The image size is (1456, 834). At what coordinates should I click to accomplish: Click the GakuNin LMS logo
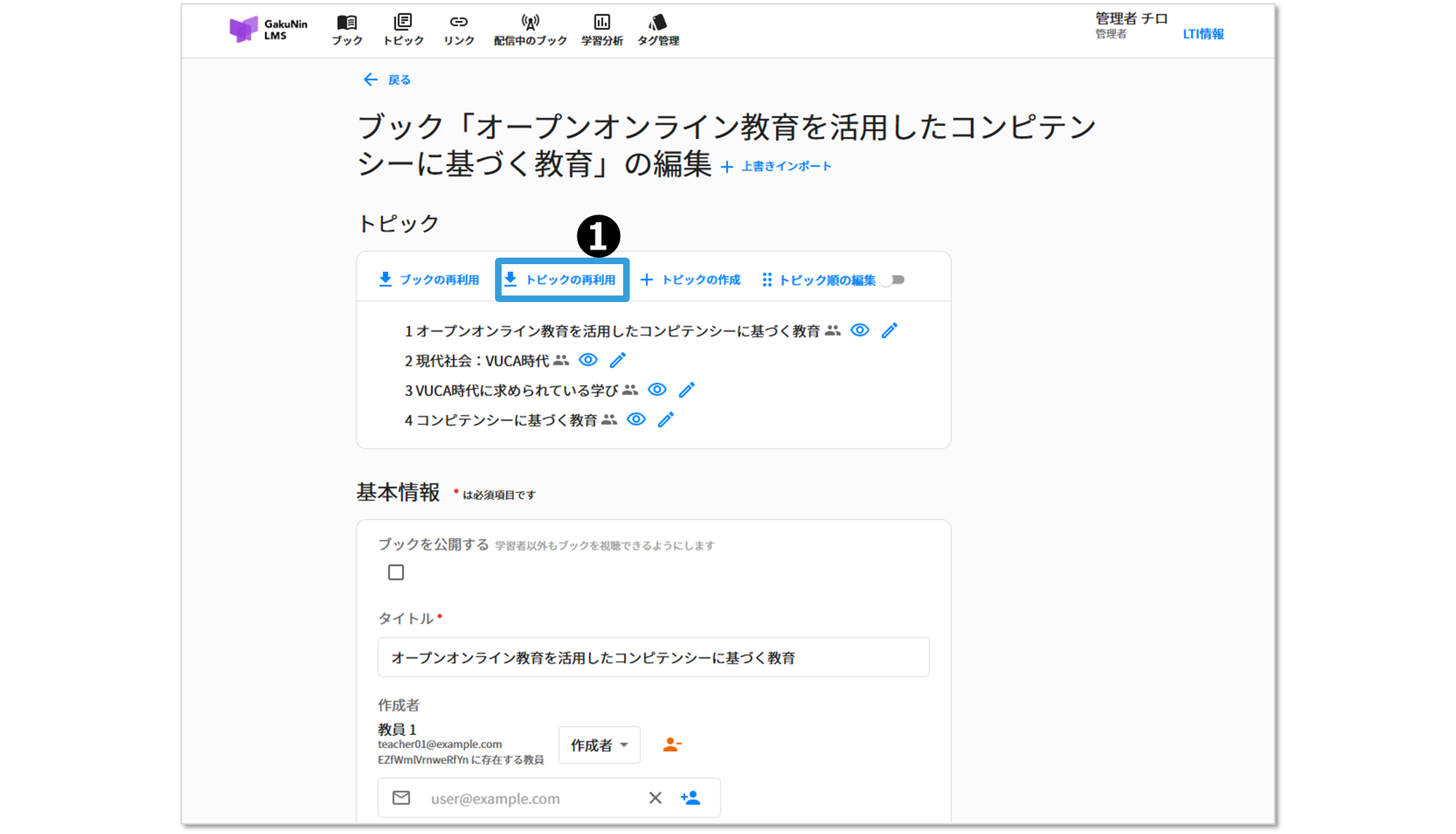click(268, 30)
